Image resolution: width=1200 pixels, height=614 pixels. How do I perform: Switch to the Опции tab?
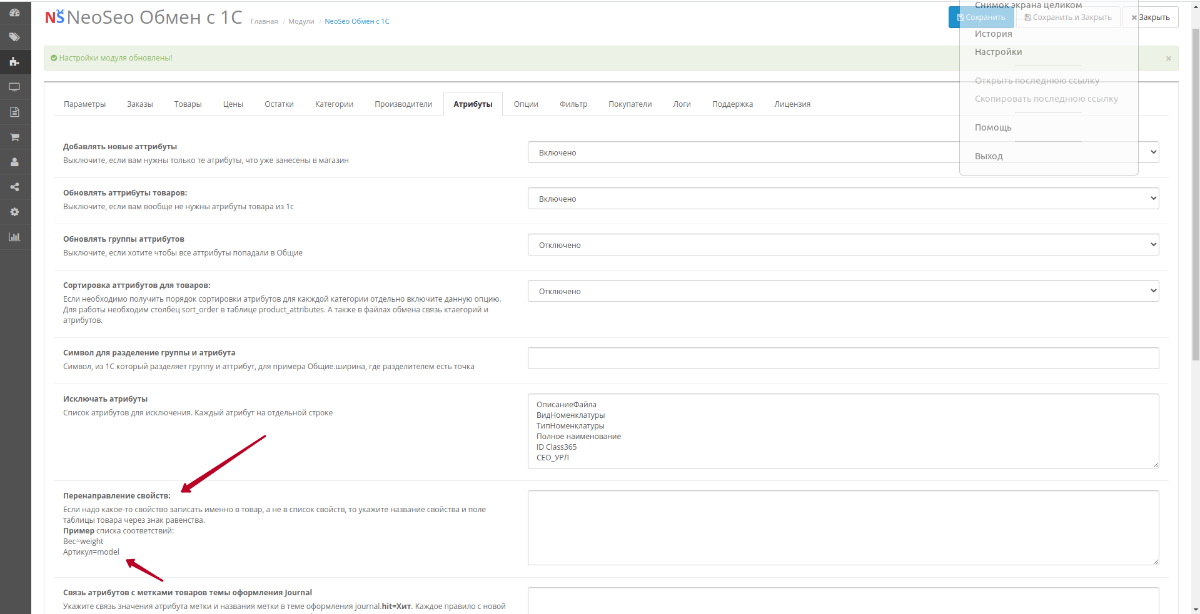point(526,104)
